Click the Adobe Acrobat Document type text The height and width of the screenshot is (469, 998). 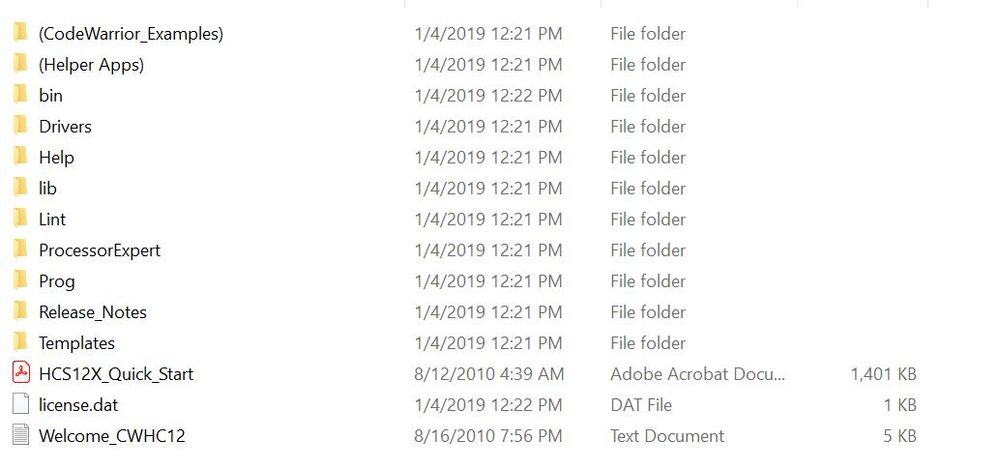698,375
